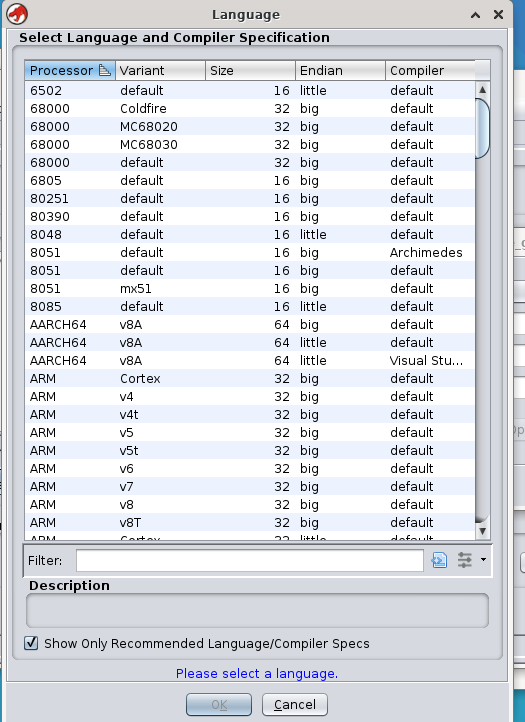Select the 8051 mx51 variant row

point(250,288)
